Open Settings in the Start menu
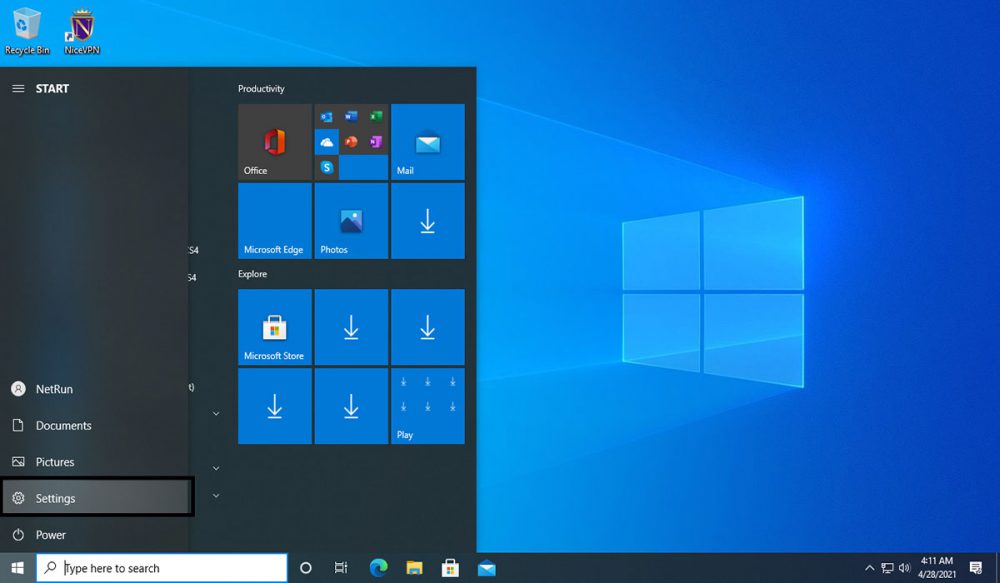This screenshot has height=583, width=1000. coord(97,498)
